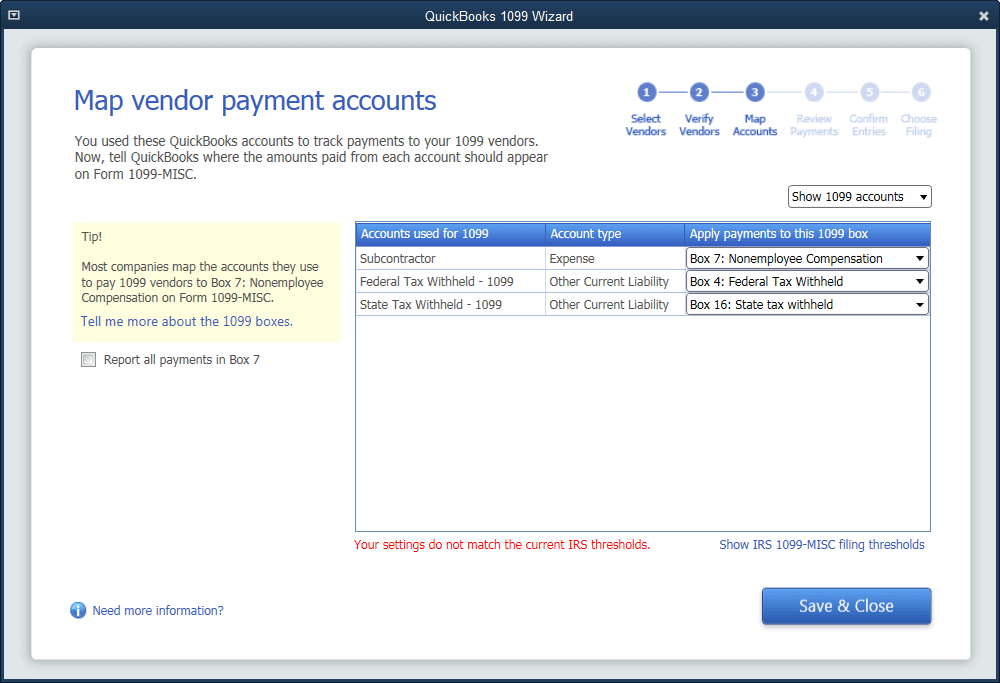Click the blue information icon

pos(78,610)
